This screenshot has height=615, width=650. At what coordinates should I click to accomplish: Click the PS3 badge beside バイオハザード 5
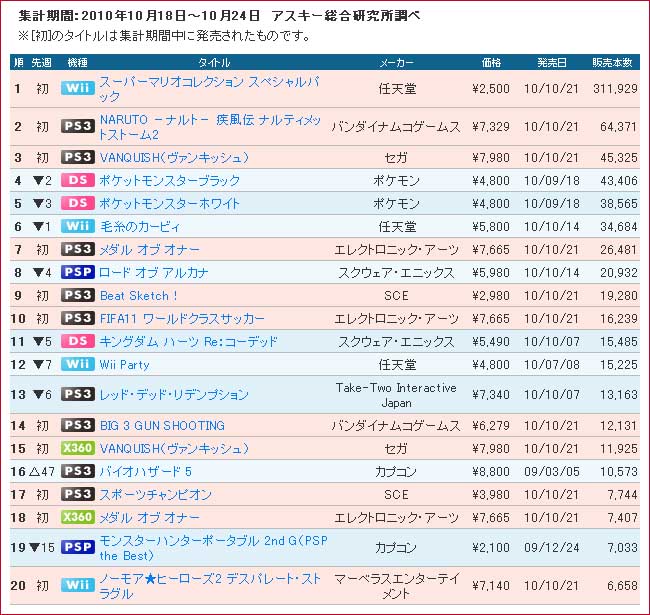[78, 472]
